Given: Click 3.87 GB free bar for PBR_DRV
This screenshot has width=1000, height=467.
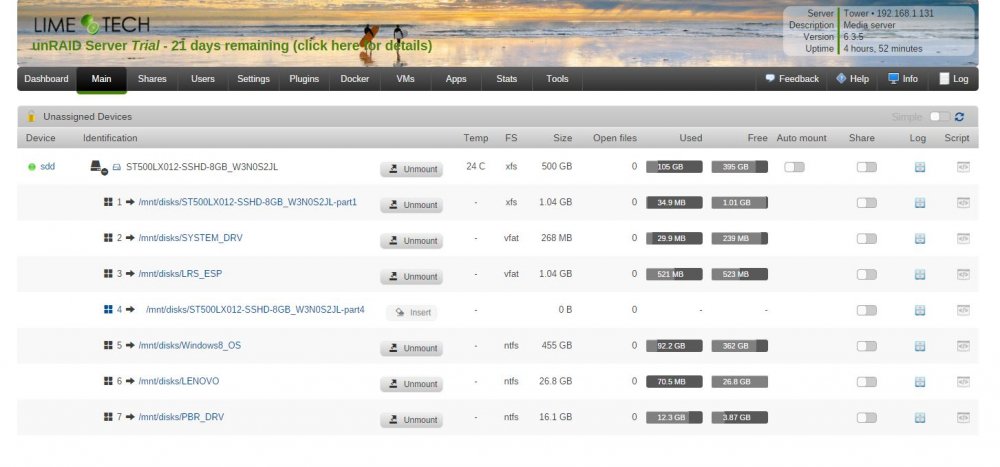Looking at the screenshot, I should pos(740,417).
